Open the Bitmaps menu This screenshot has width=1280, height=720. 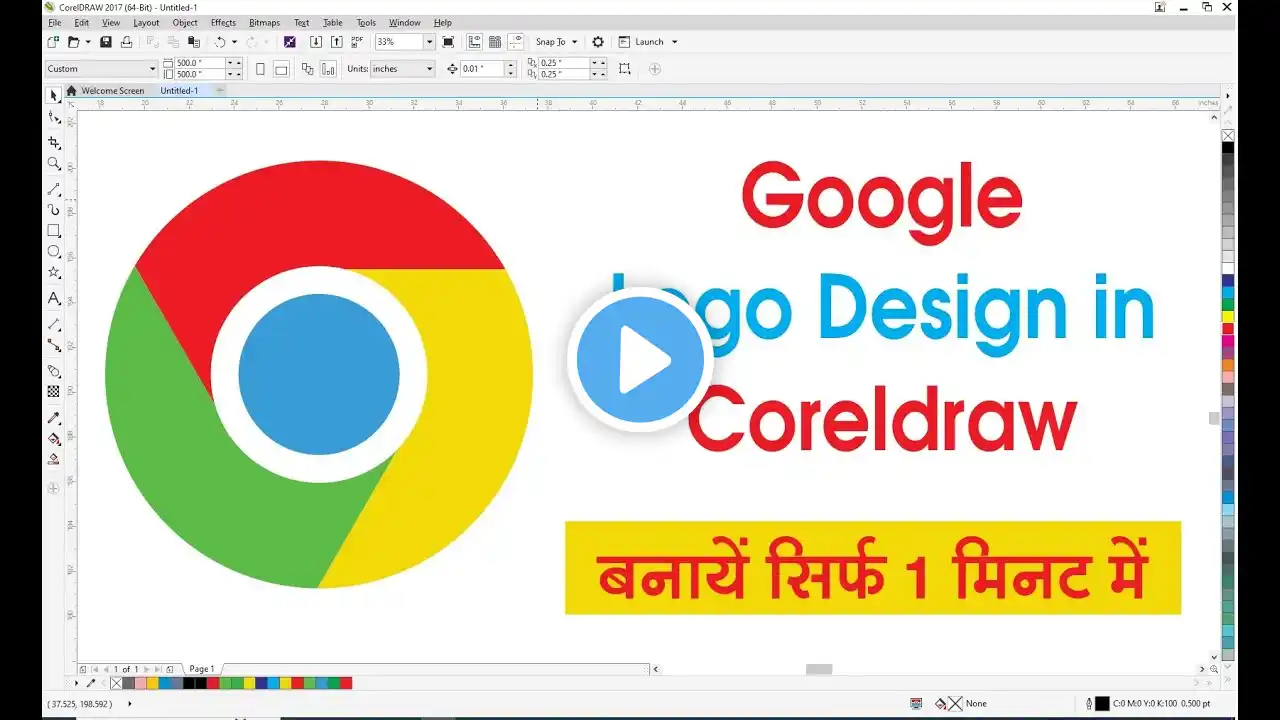pos(265,22)
